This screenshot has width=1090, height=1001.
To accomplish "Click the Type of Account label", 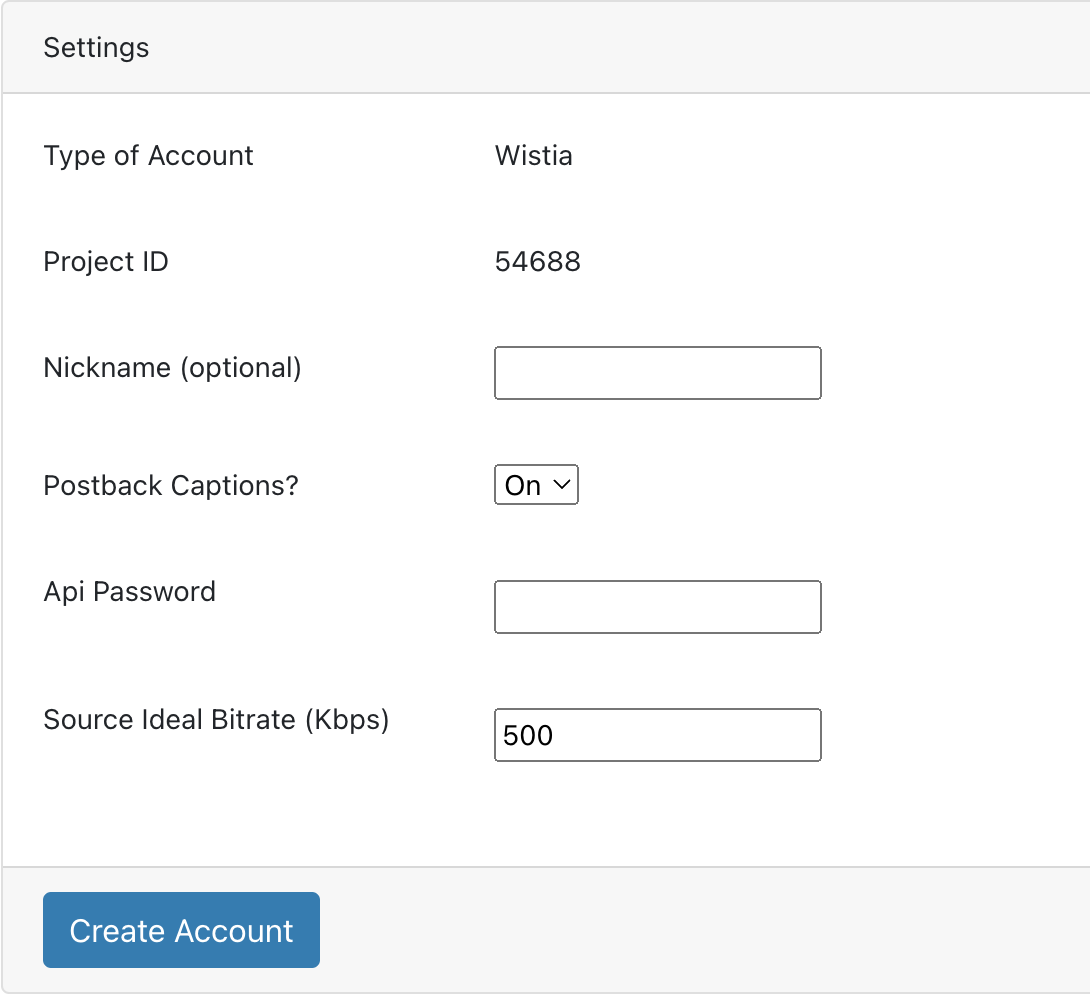I will (x=148, y=156).
